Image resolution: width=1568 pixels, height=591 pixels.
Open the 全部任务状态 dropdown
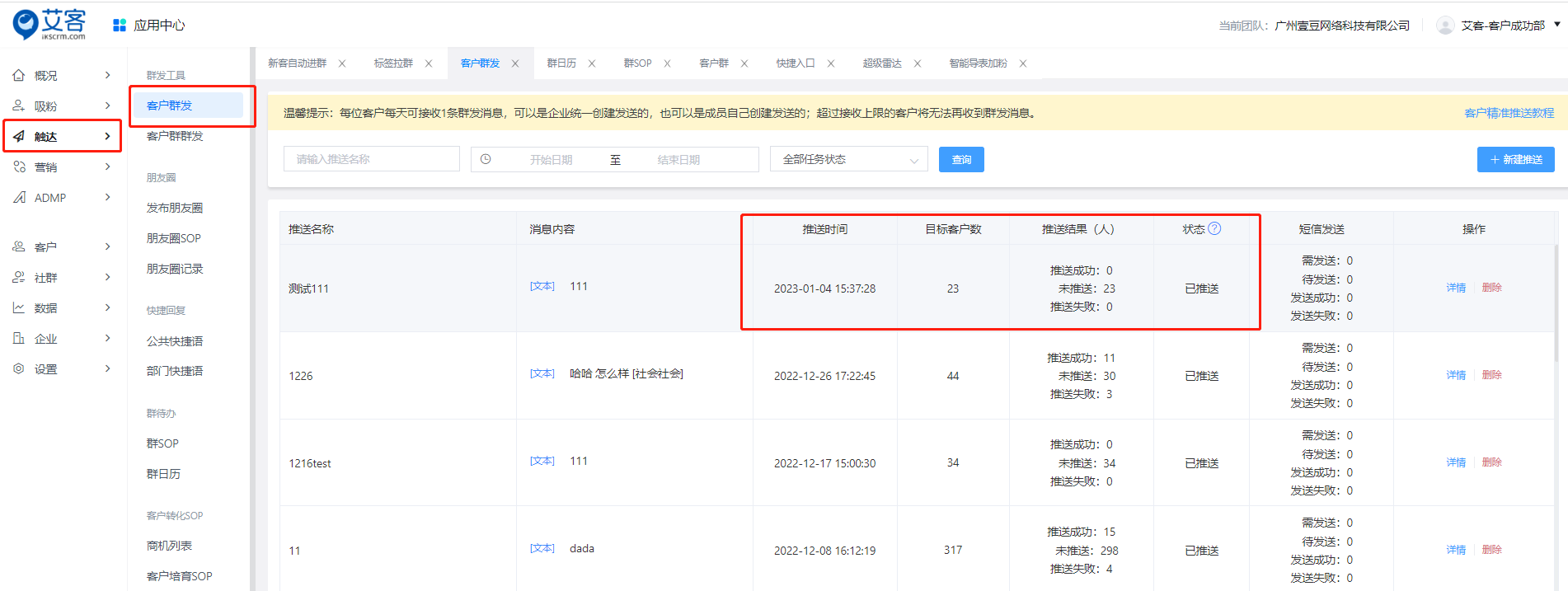pos(848,159)
